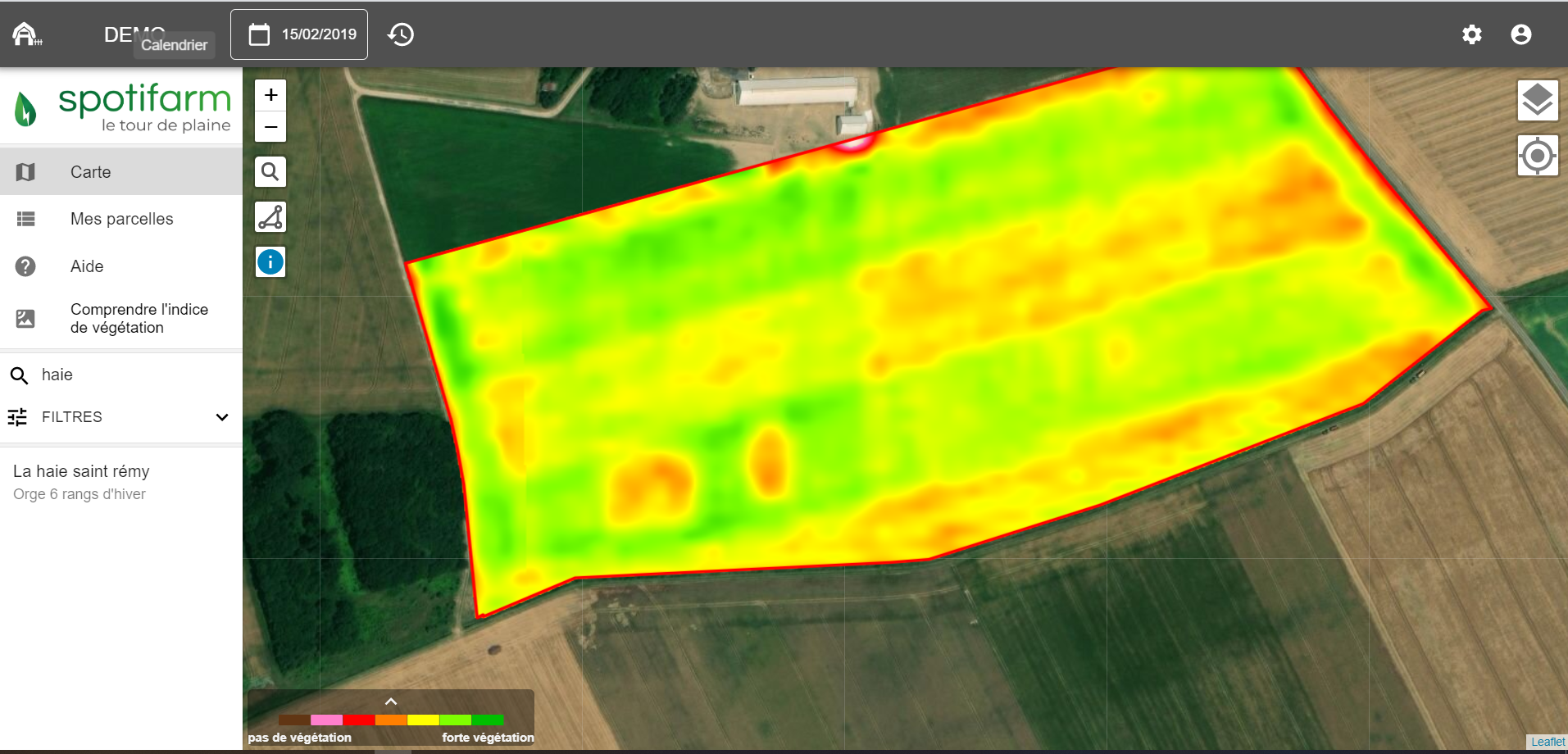Select La haie saint rémy parcel

tap(81, 481)
